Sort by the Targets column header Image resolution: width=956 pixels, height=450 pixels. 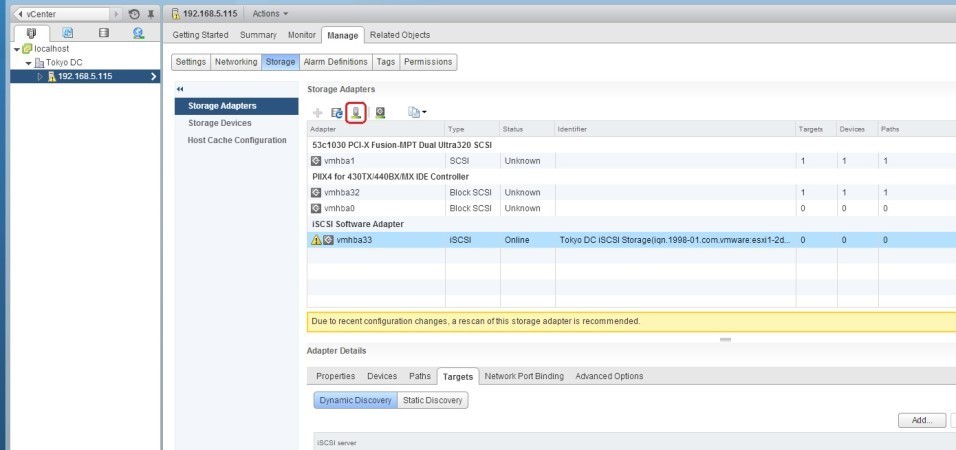click(x=816, y=129)
